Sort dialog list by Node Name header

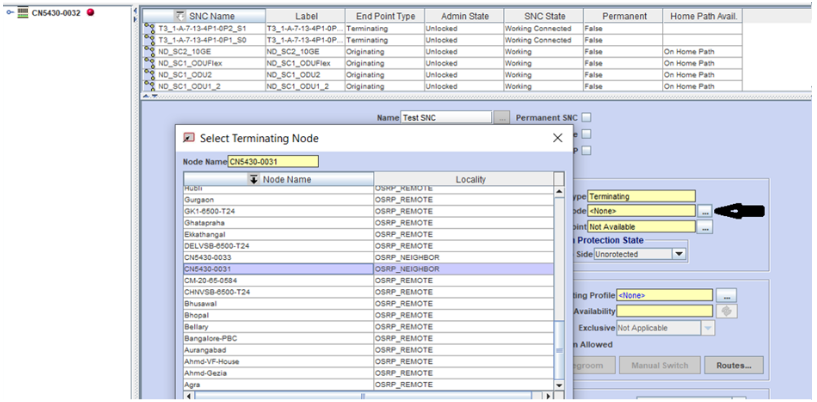pos(278,179)
